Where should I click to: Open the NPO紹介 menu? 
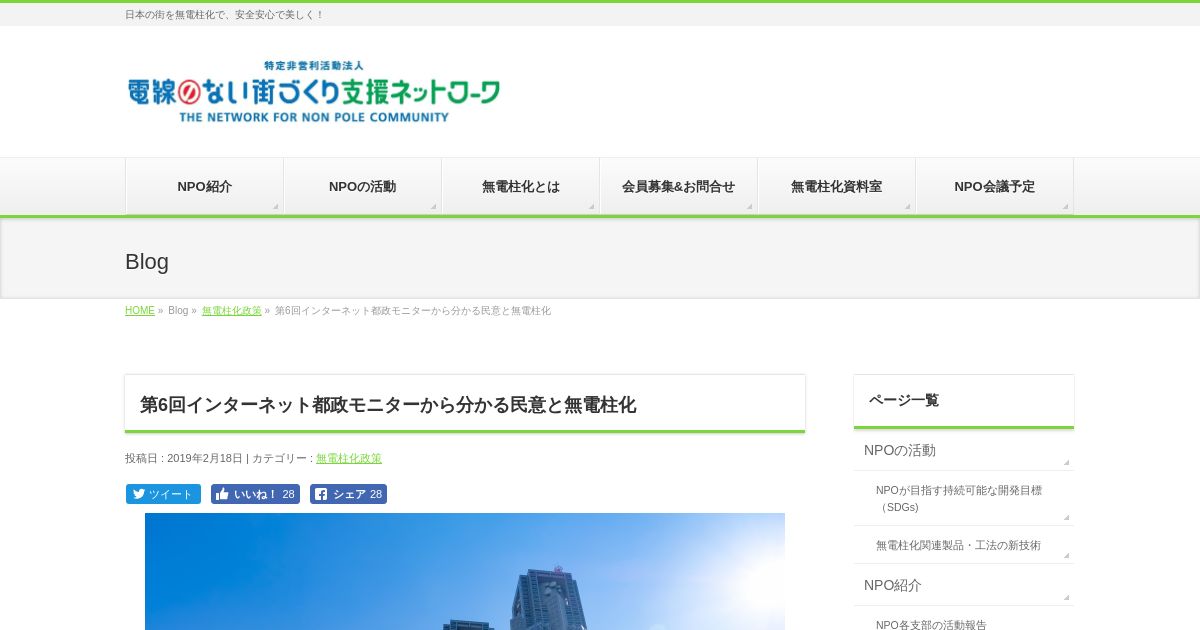tap(205, 186)
